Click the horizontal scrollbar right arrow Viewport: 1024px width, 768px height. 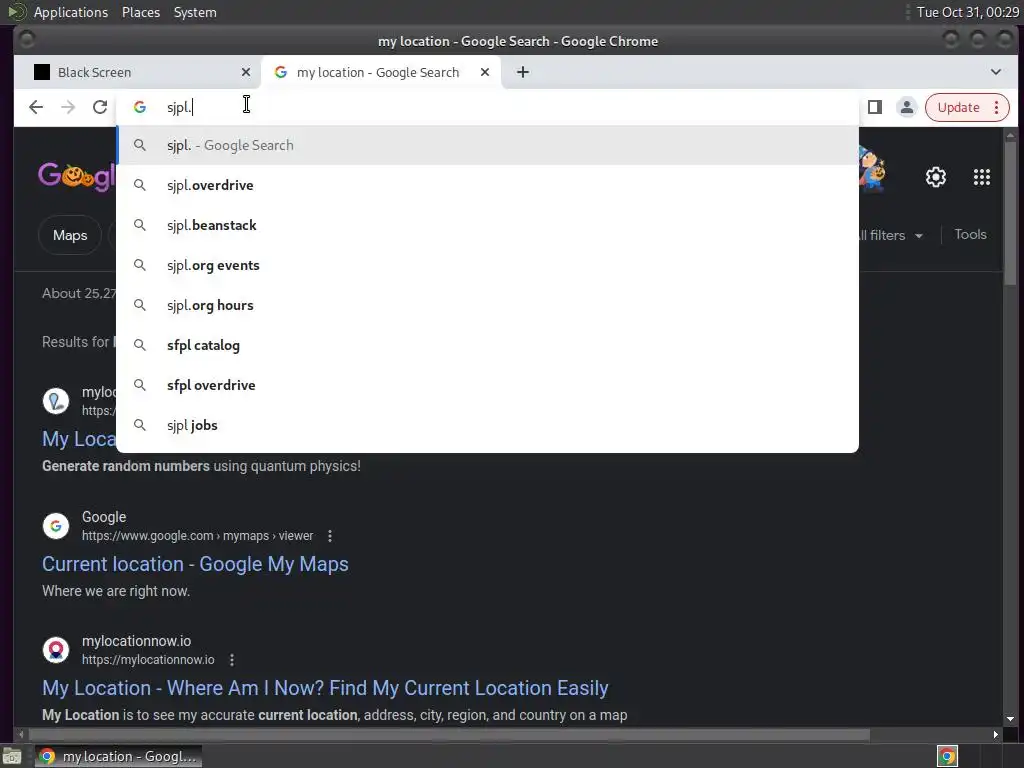tap(995, 735)
